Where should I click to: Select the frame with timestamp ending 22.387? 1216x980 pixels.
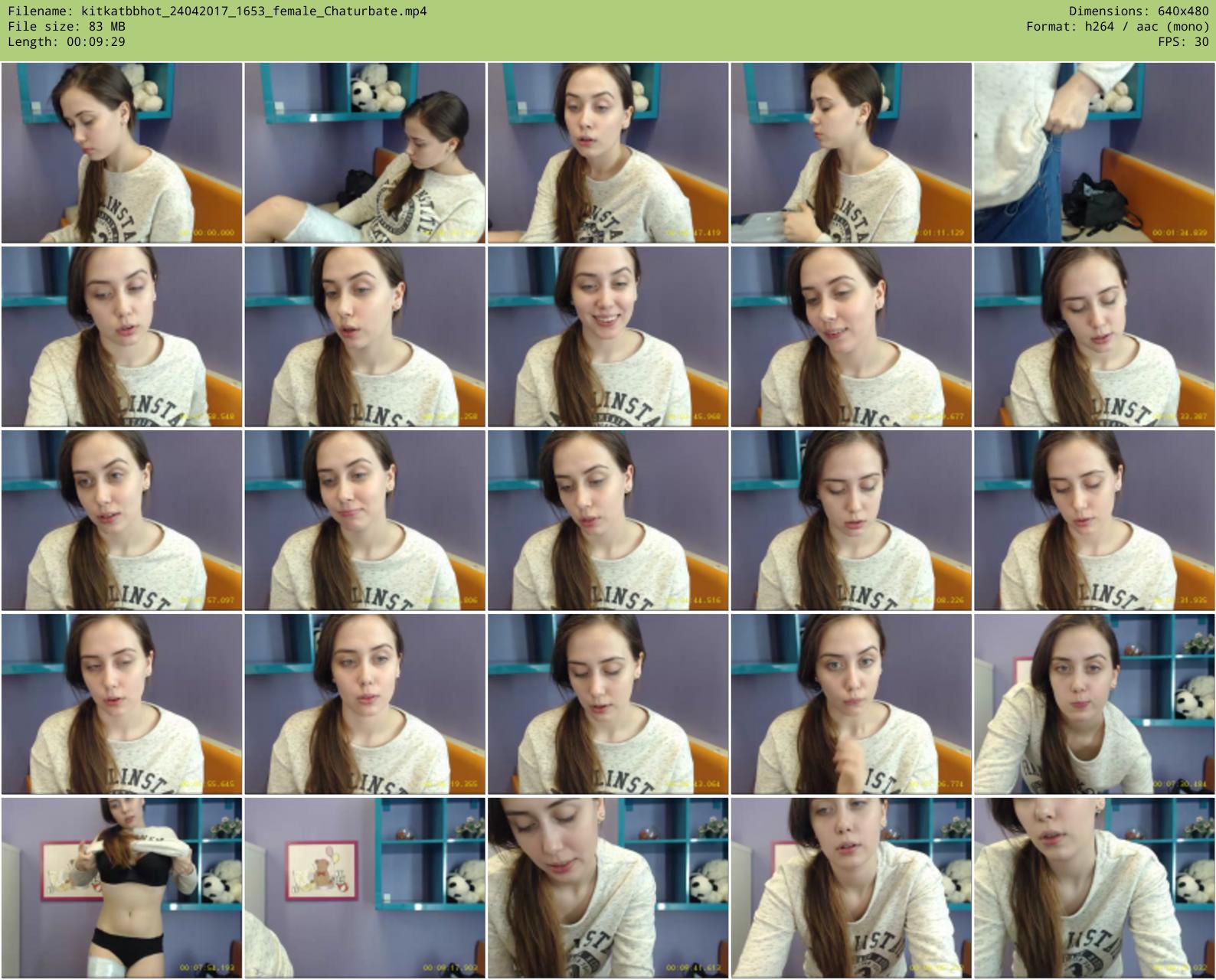coord(1094,337)
